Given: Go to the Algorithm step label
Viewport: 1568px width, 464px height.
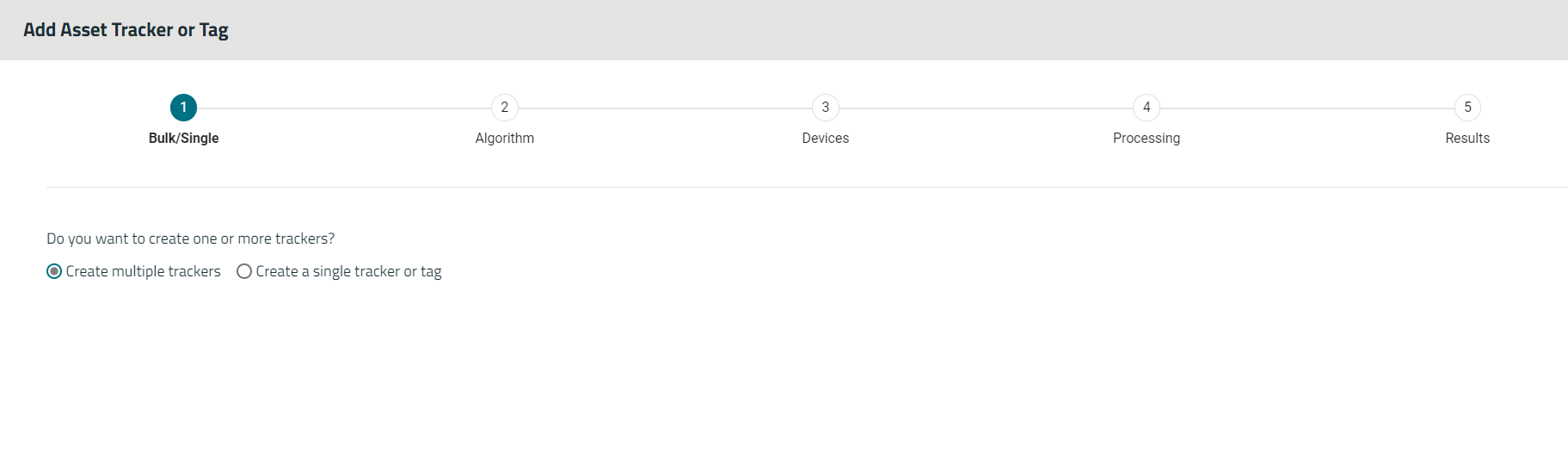Looking at the screenshot, I should point(505,138).
